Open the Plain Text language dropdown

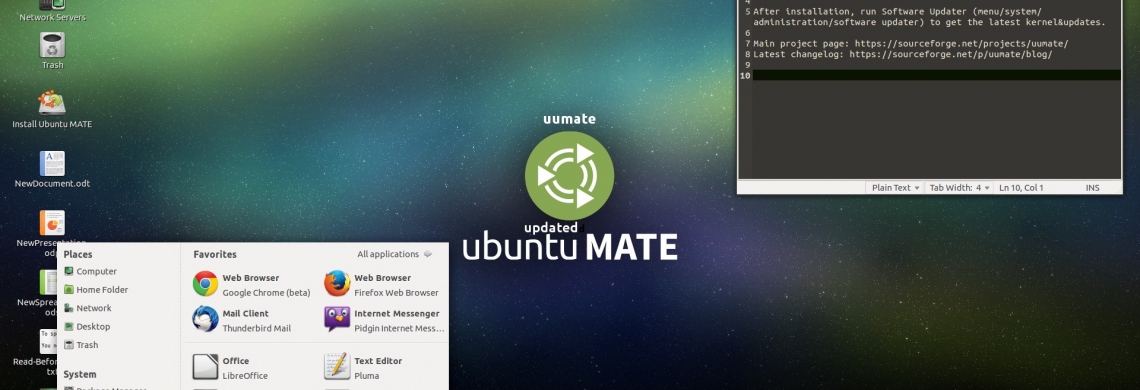pos(895,188)
